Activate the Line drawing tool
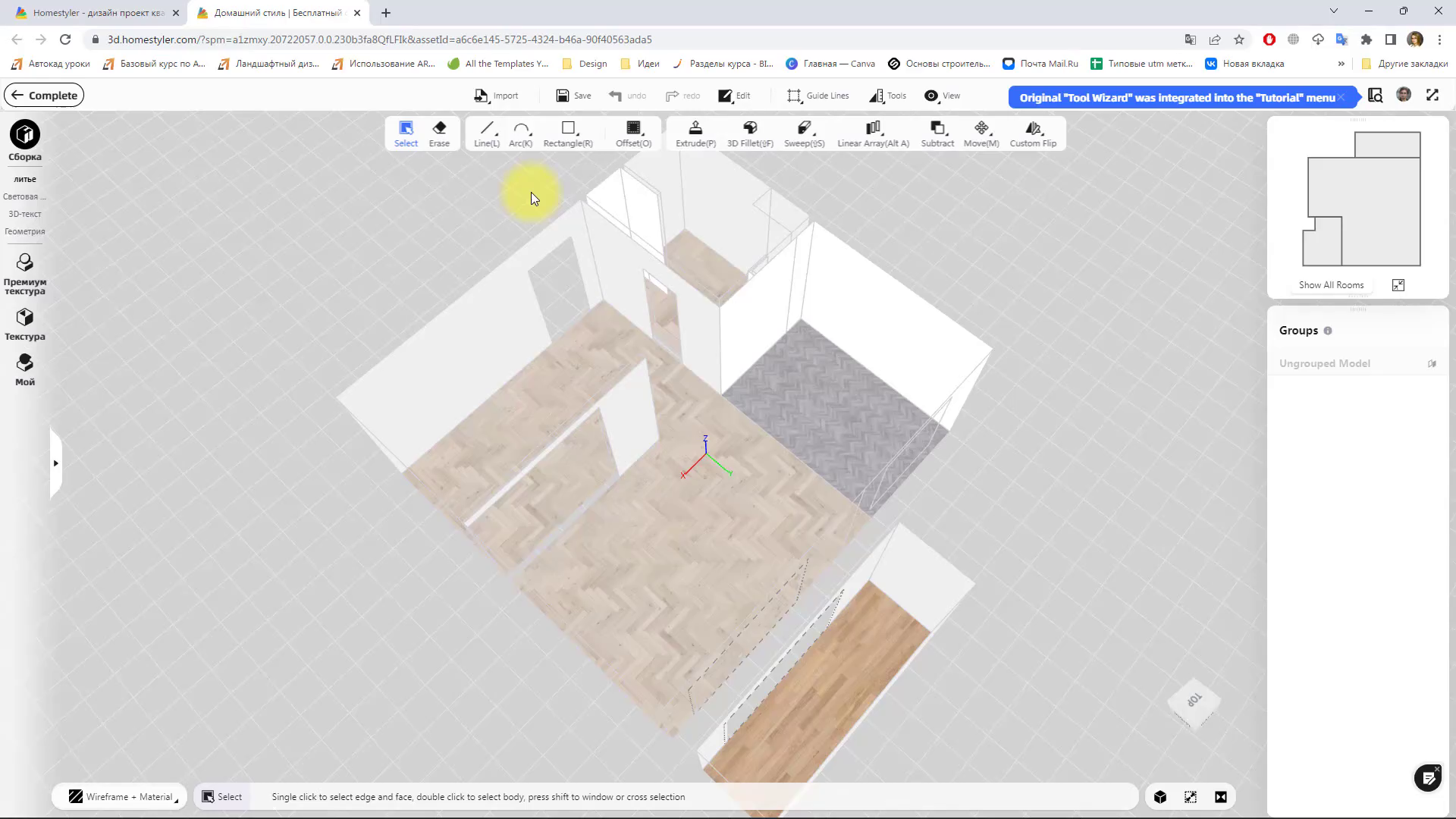 click(x=486, y=133)
